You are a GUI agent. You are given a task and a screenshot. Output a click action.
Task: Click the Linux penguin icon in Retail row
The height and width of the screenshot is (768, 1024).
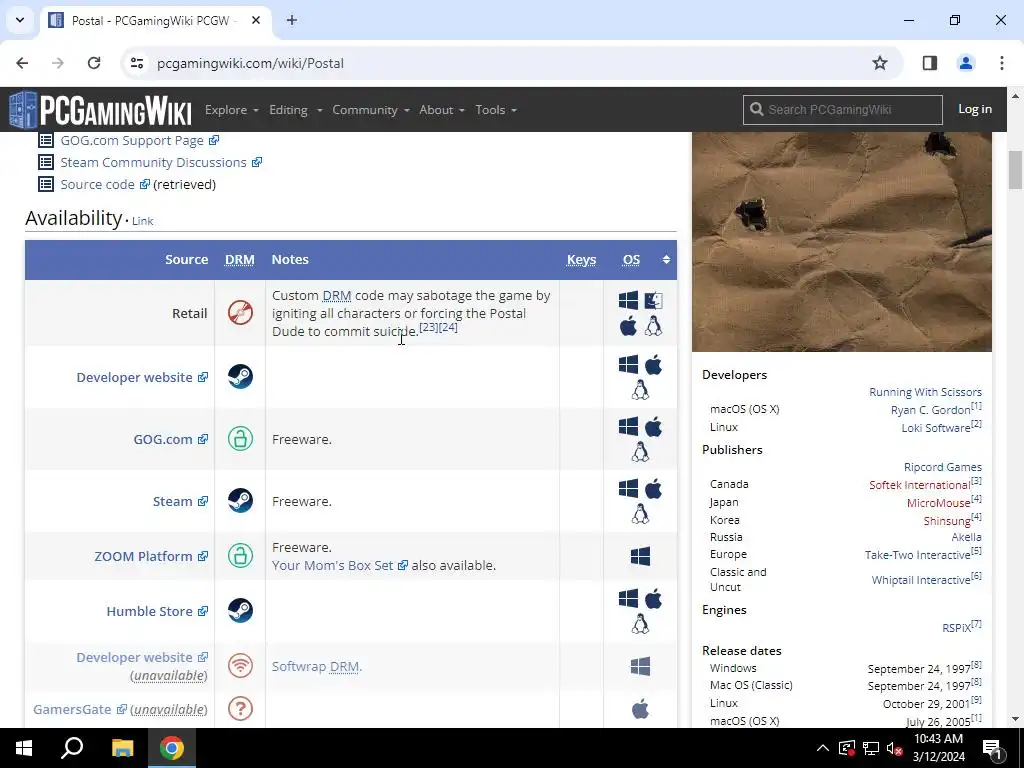point(654,326)
